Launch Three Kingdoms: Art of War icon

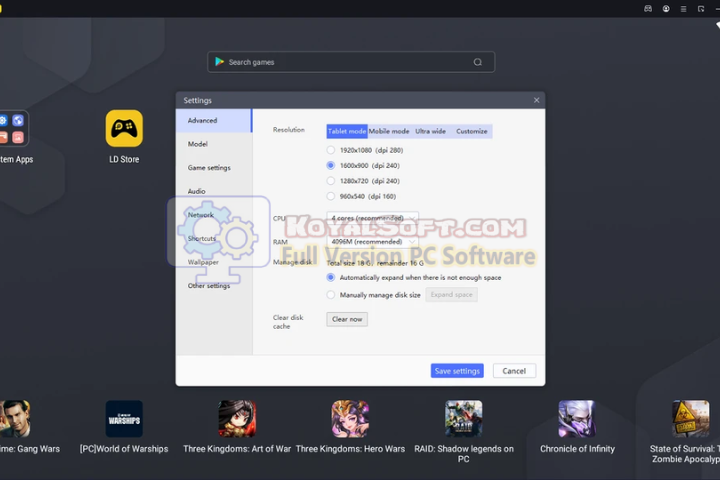pyautogui.click(x=237, y=418)
